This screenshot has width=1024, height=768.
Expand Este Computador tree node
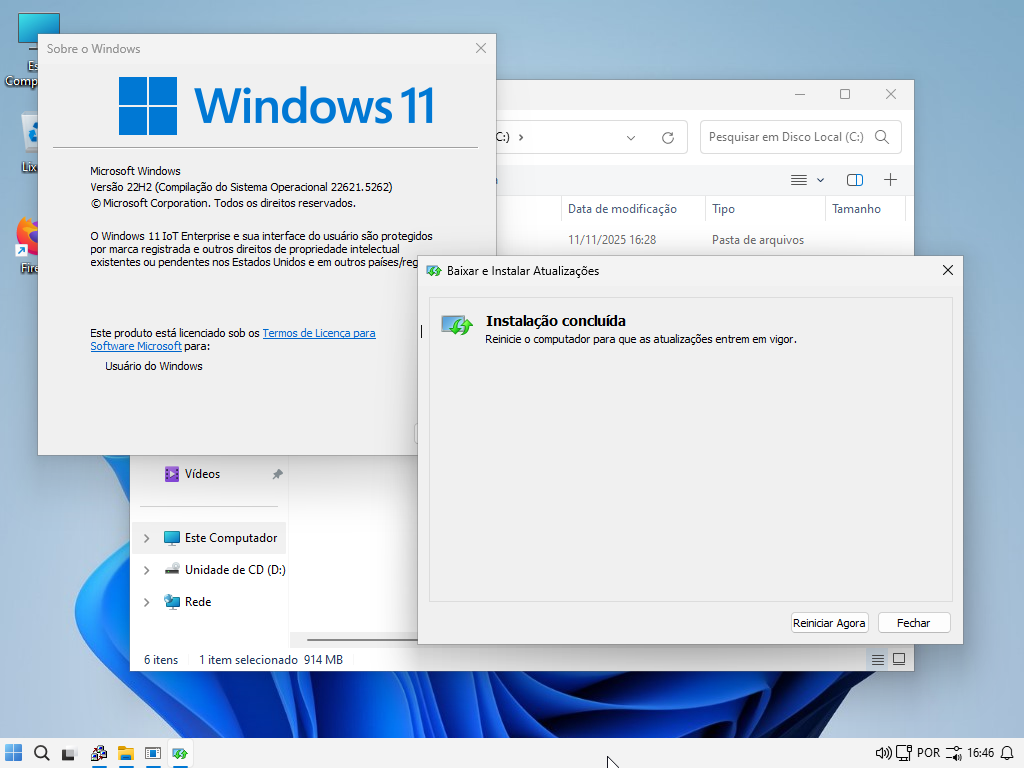pyautogui.click(x=146, y=538)
